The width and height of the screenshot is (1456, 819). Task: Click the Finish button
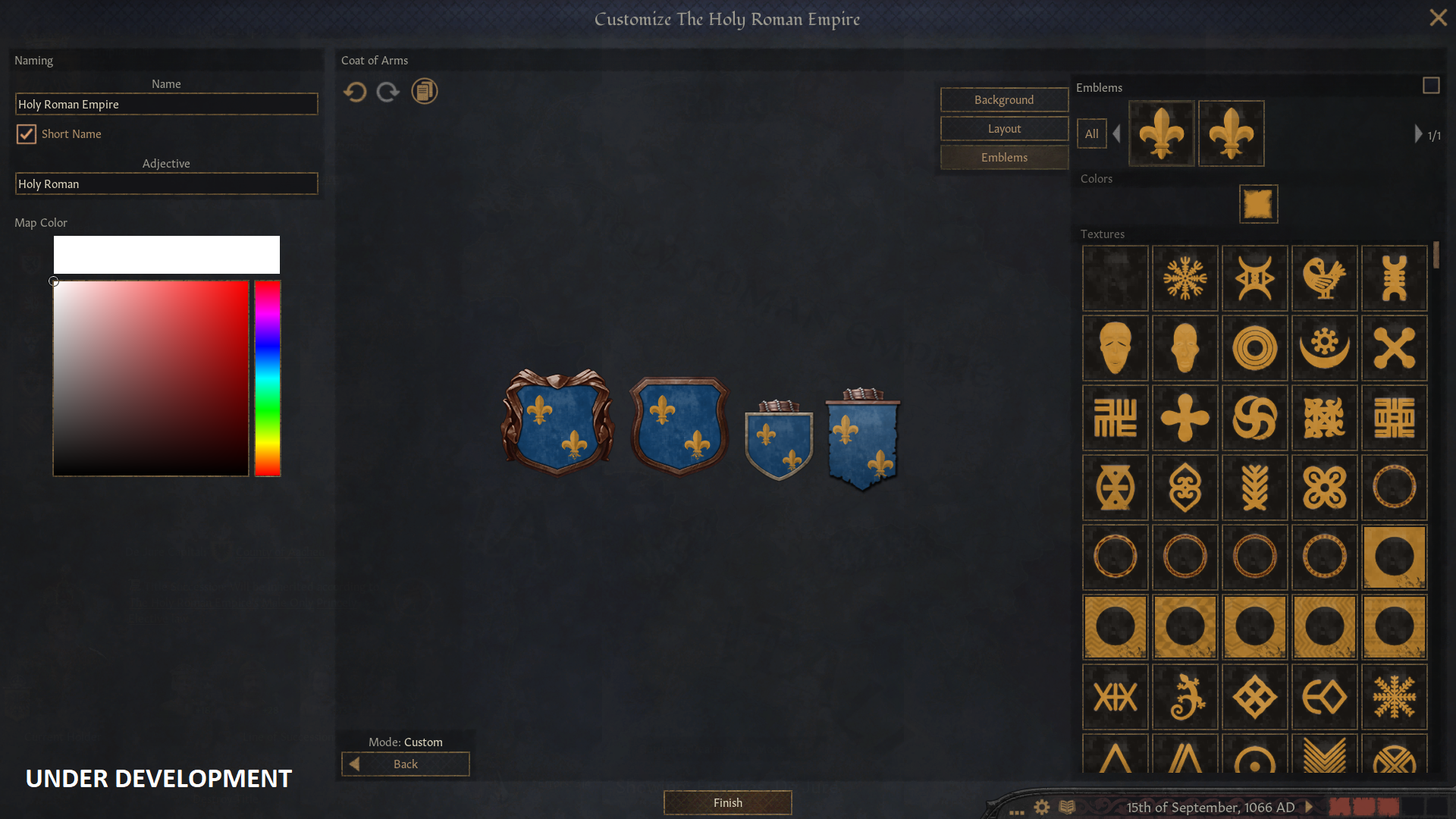(x=727, y=802)
